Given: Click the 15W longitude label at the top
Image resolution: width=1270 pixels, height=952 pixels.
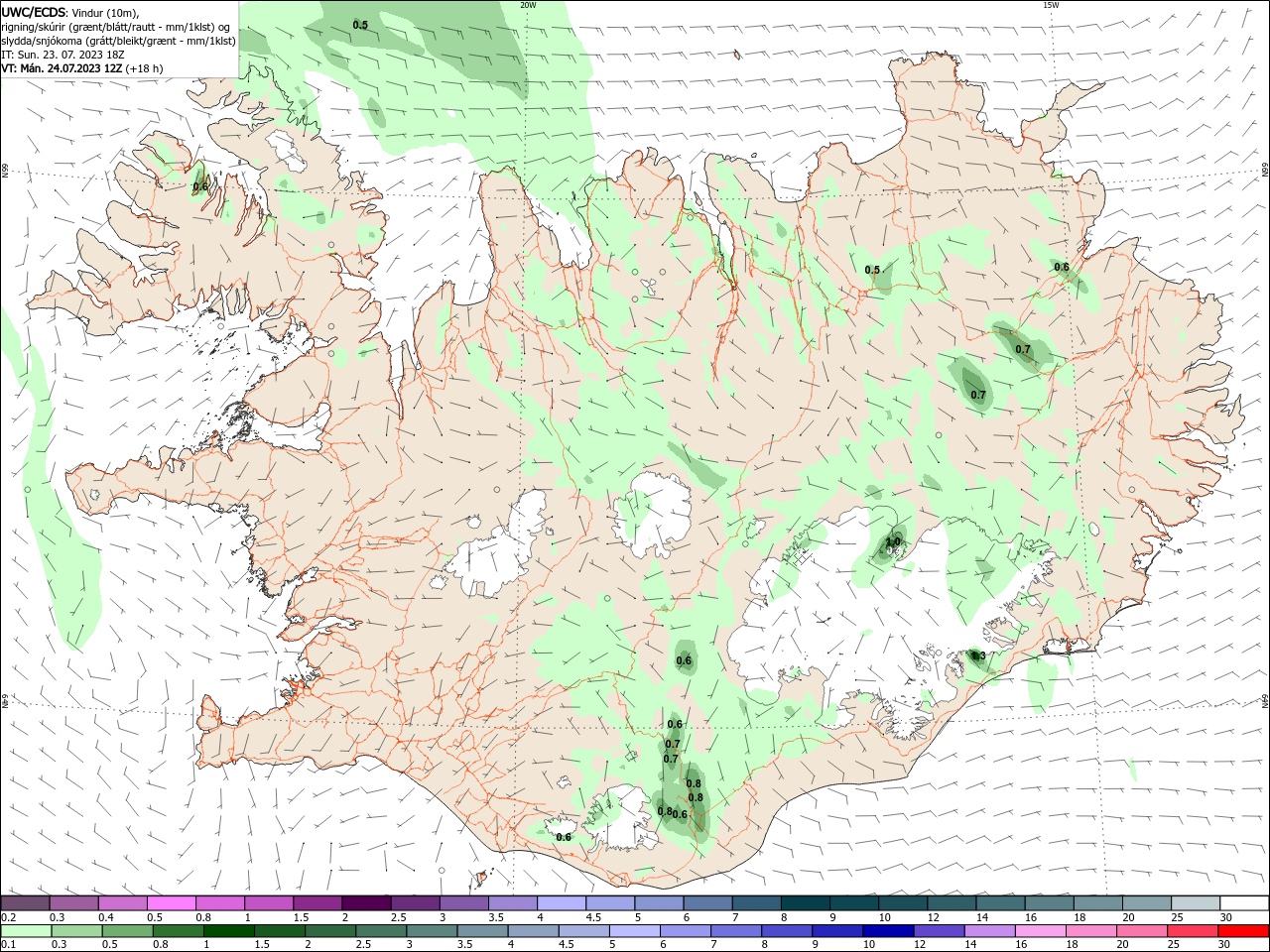Looking at the screenshot, I should tap(1050, 5).
